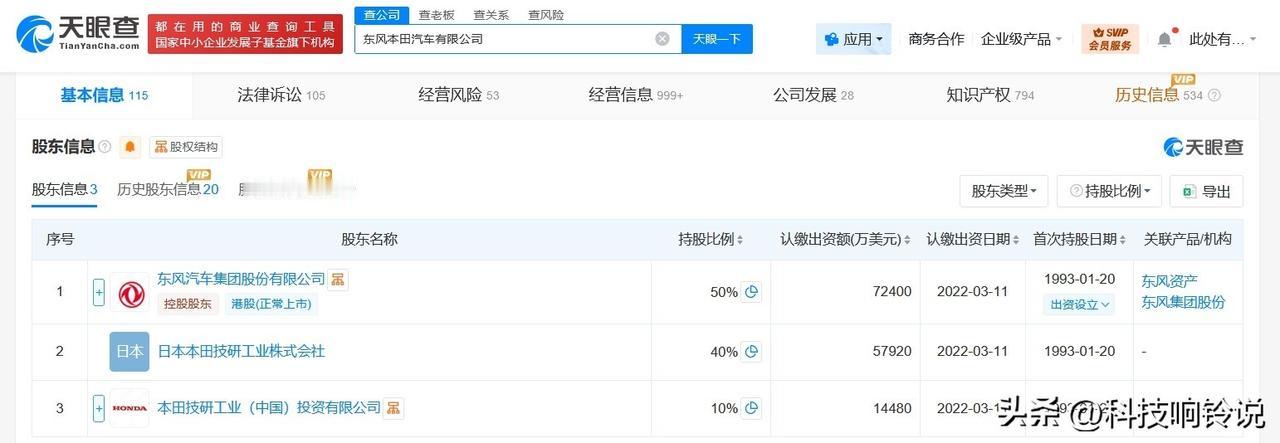This screenshot has width=1280, height=443.
Task: Select 公司发展 tab
Action: [x=813, y=95]
